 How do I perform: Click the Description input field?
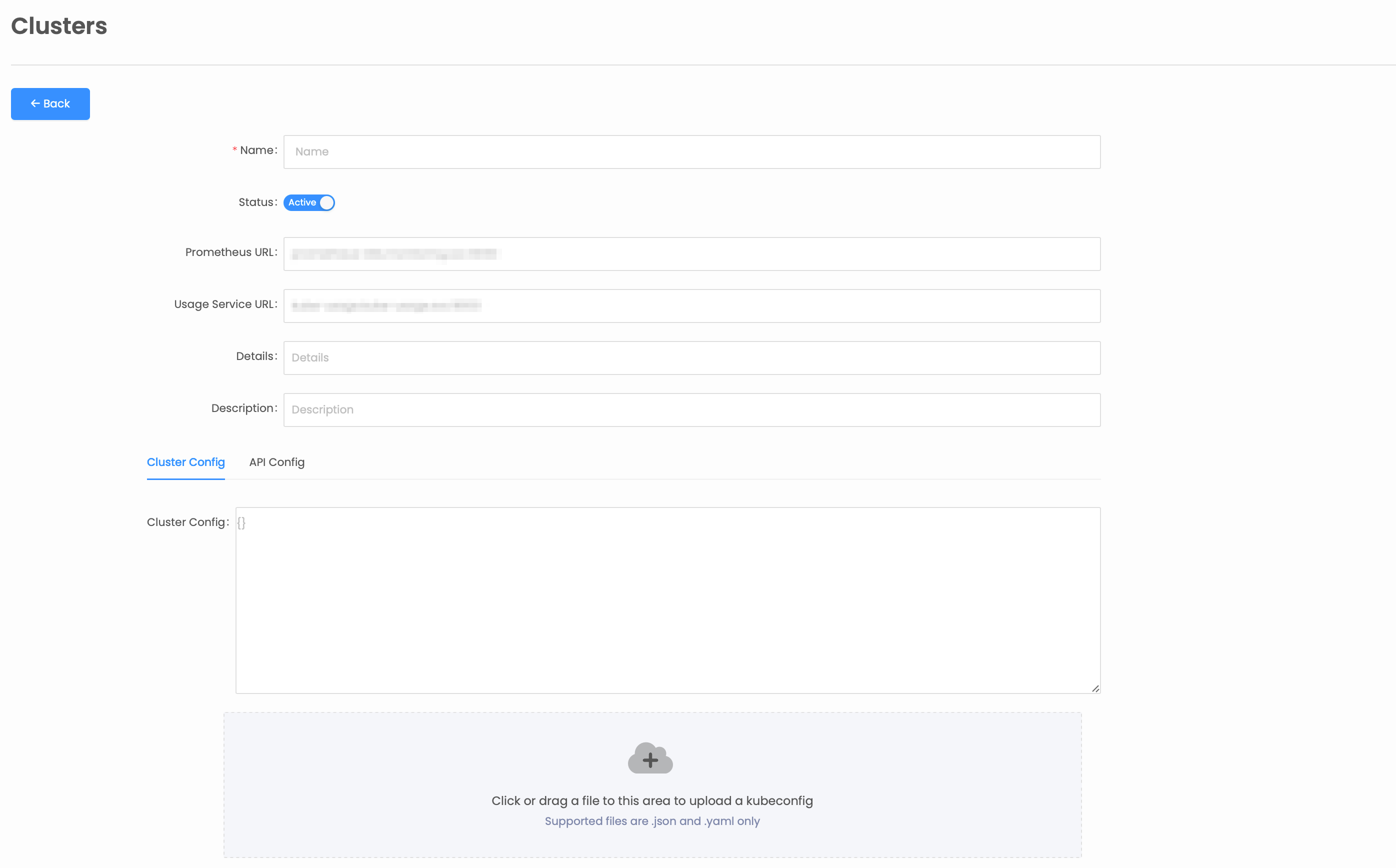(691, 410)
